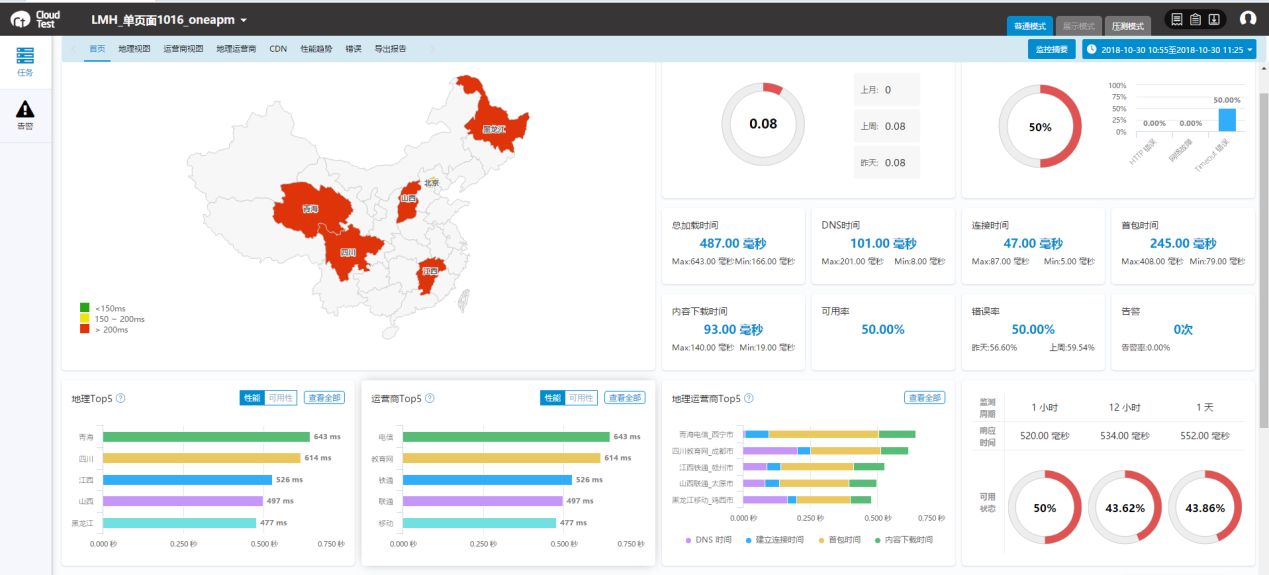Toggle DNS 时间 legend item

pos(709,539)
